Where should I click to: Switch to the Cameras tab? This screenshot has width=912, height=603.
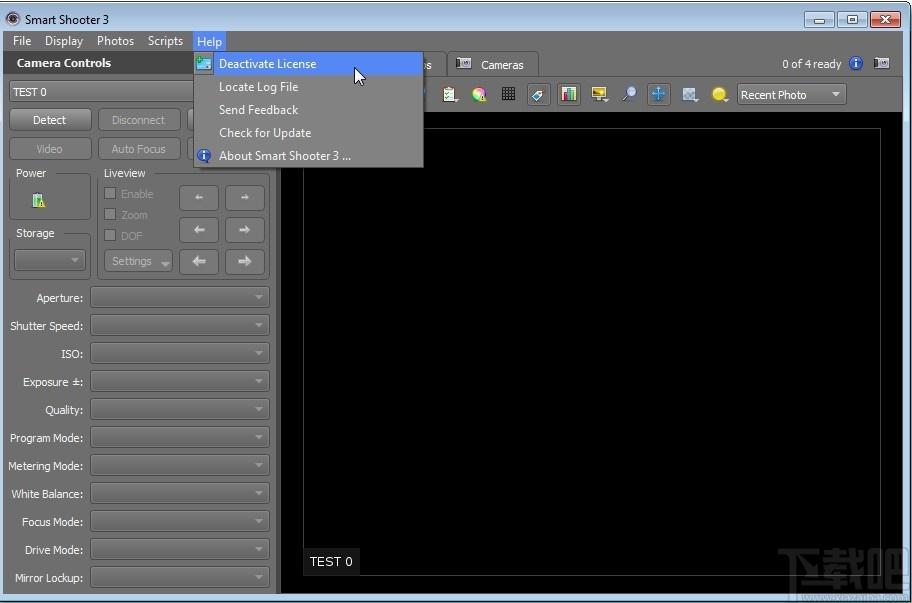point(492,64)
